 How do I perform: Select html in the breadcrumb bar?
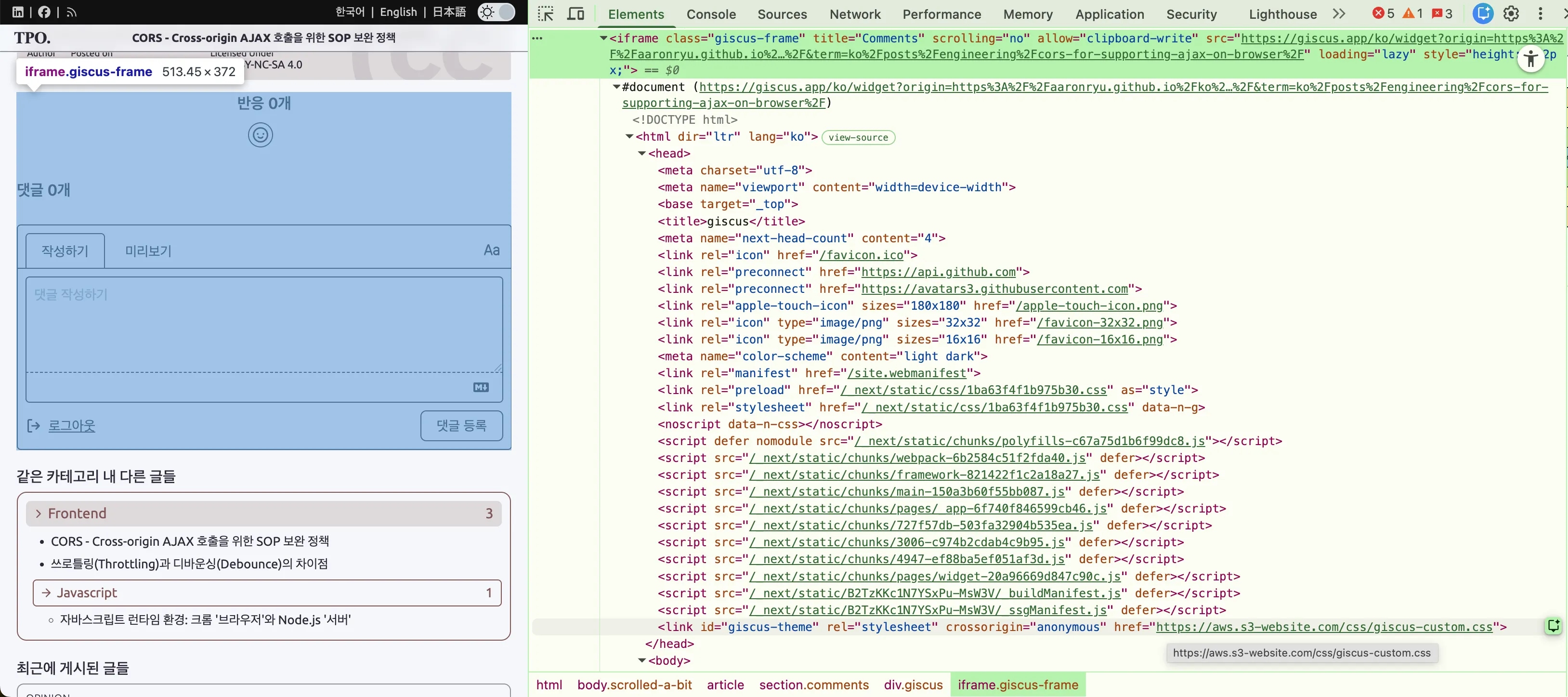[549, 685]
